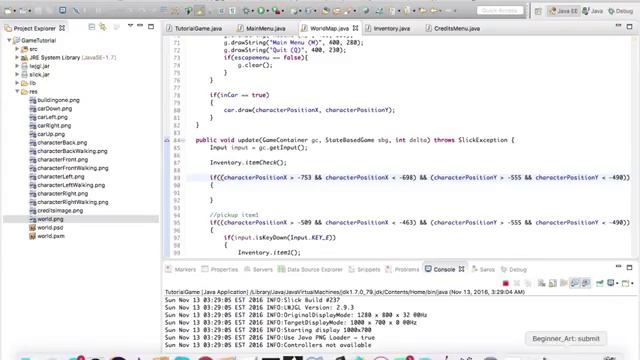
Task: Open the Open Perspective icon
Action: (538, 11)
